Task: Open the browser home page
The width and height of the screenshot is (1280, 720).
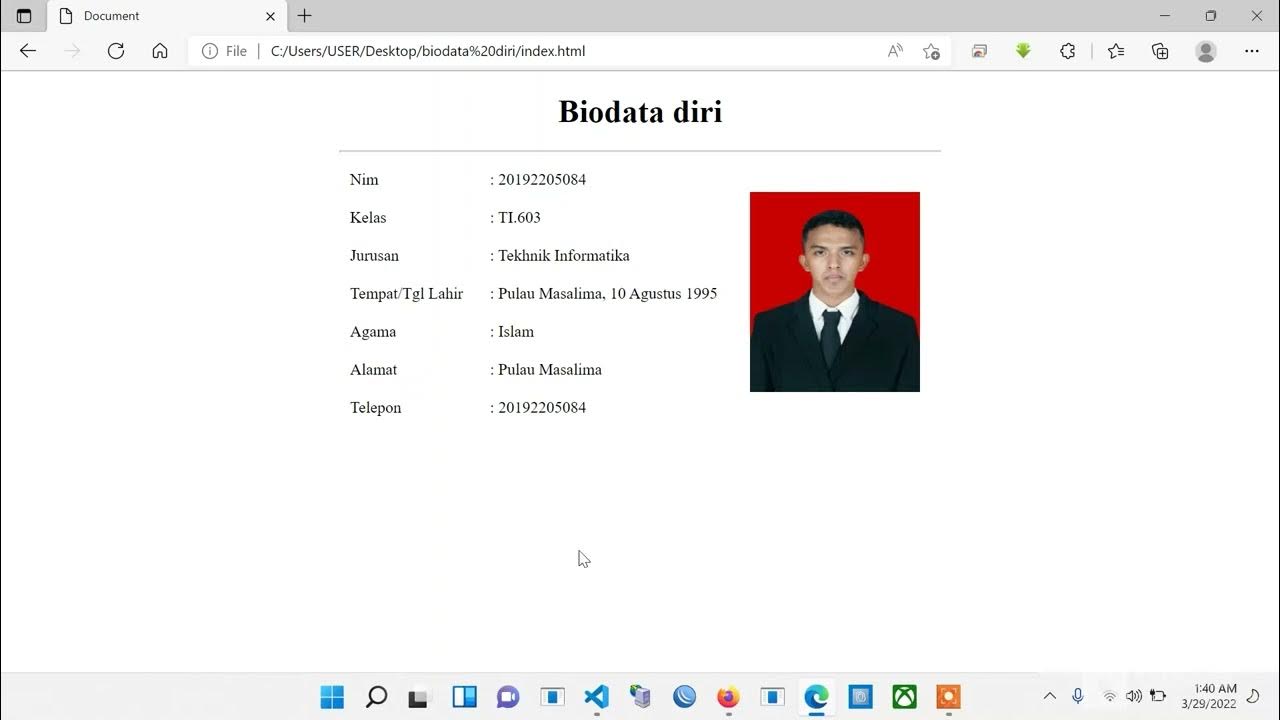Action: click(160, 51)
